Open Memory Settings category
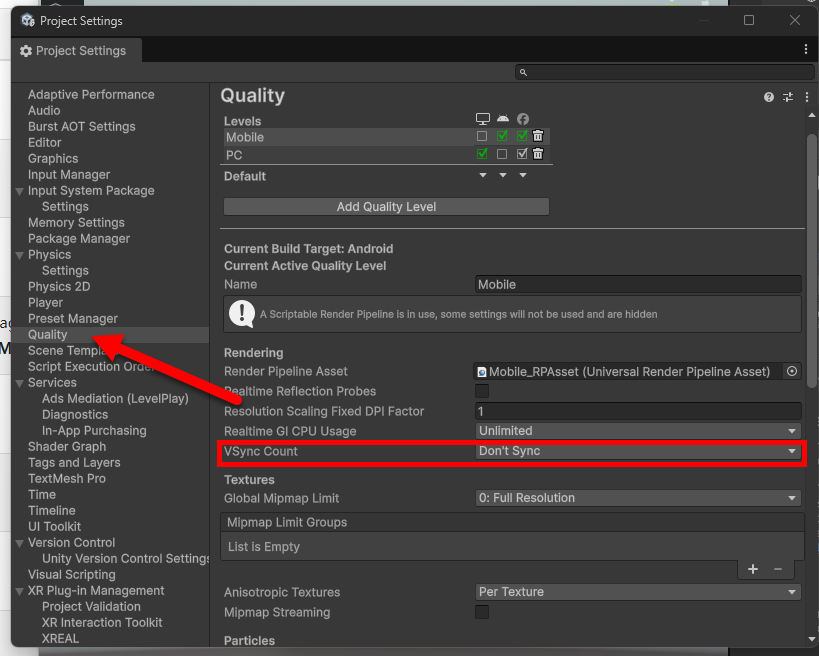 tap(76, 222)
